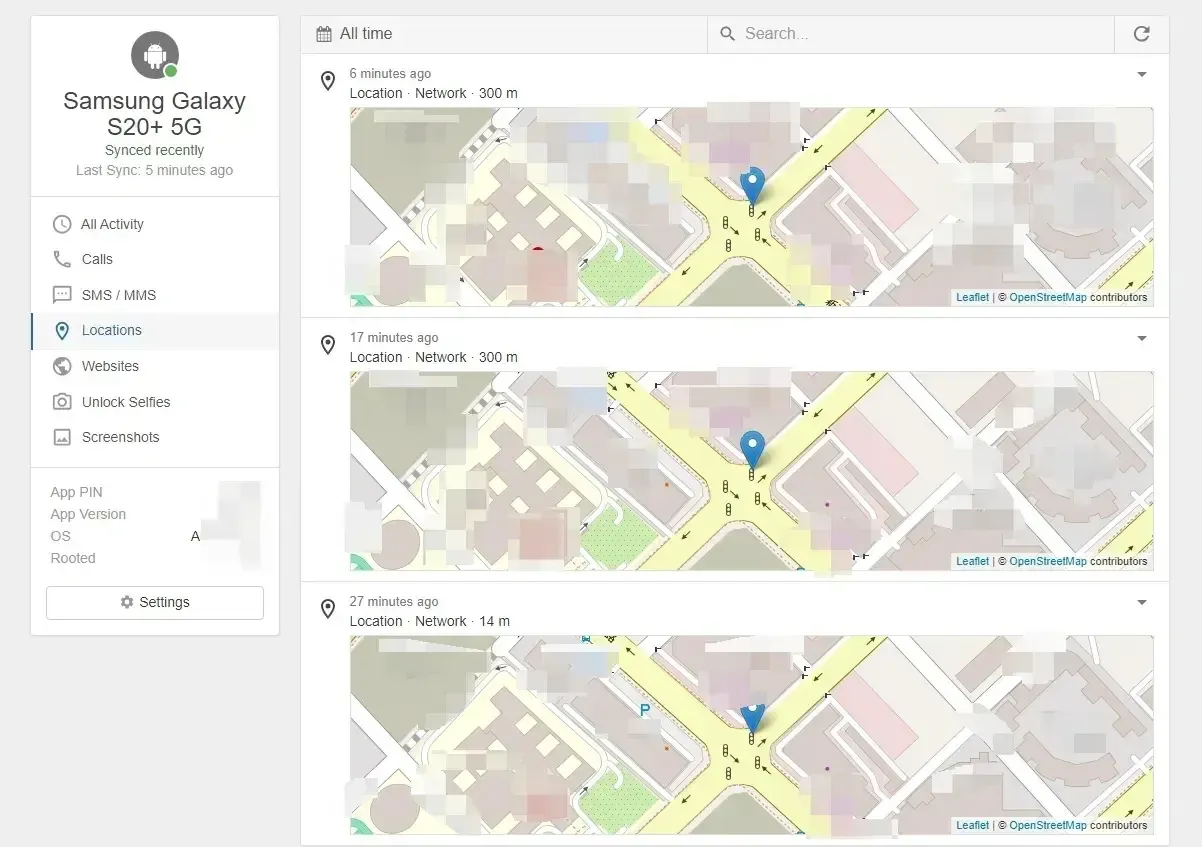Expand the 17 minutes ago entry dropdown arrow
The width and height of the screenshot is (1202, 847).
coord(1142,338)
